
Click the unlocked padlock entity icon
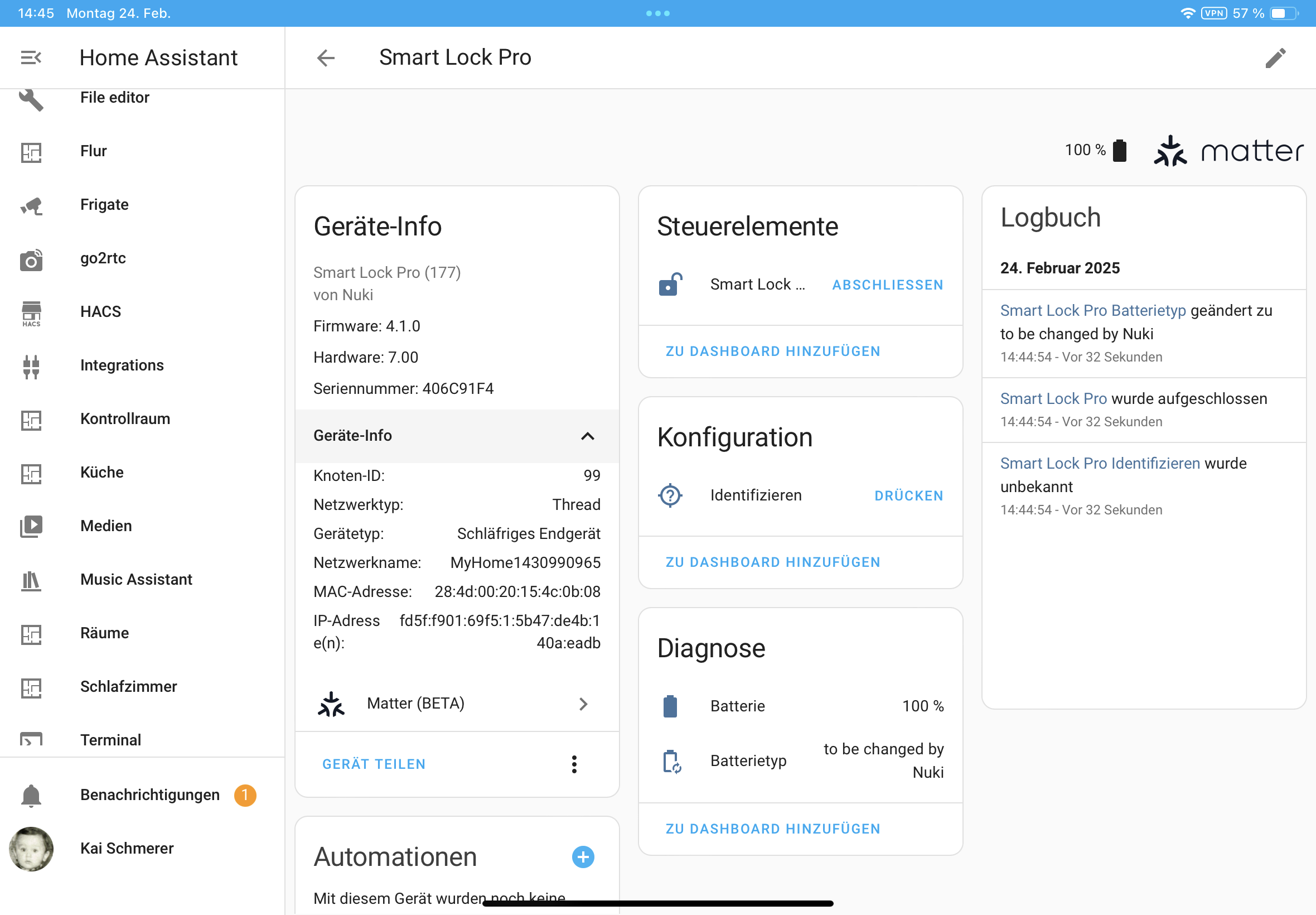coord(670,285)
